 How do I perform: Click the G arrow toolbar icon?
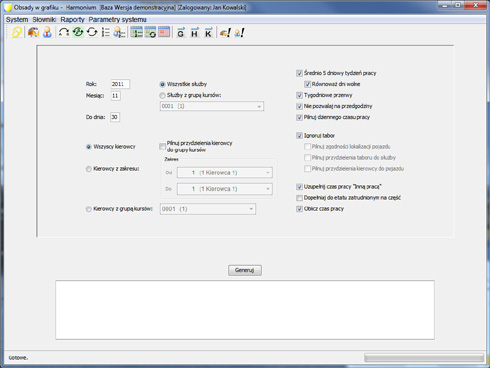coord(181,32)
